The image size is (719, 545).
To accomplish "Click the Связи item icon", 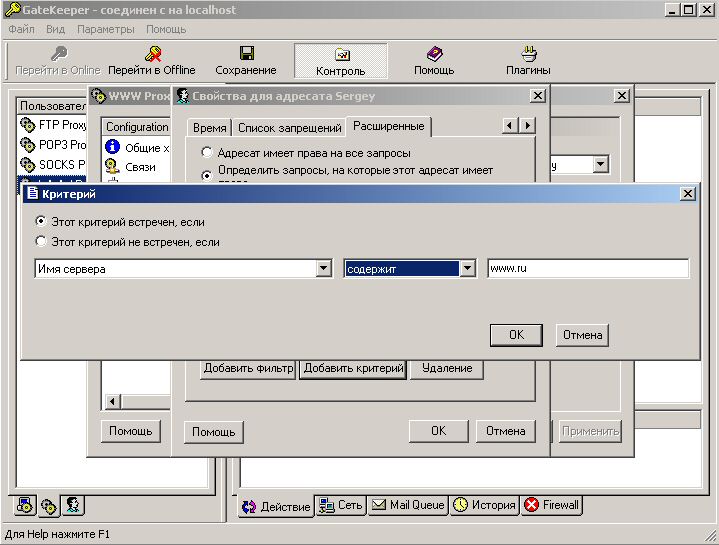I will tap(113, 166).
